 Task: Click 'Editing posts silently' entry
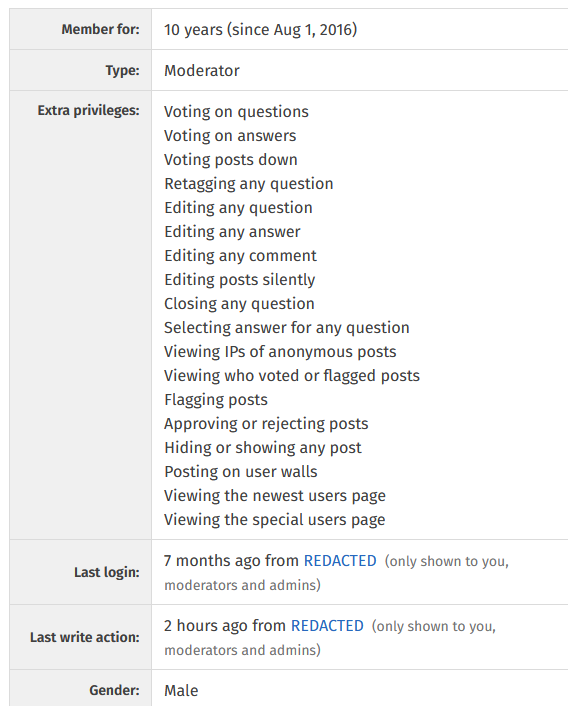[x=239, y=280]
